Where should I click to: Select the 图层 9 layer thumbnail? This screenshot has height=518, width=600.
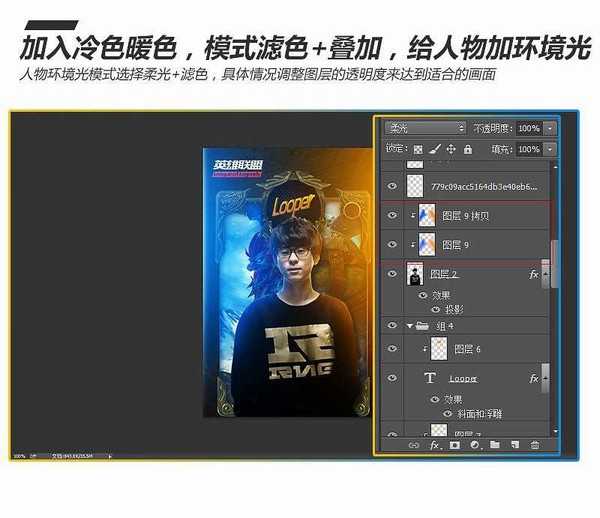(x=426, y=244)
